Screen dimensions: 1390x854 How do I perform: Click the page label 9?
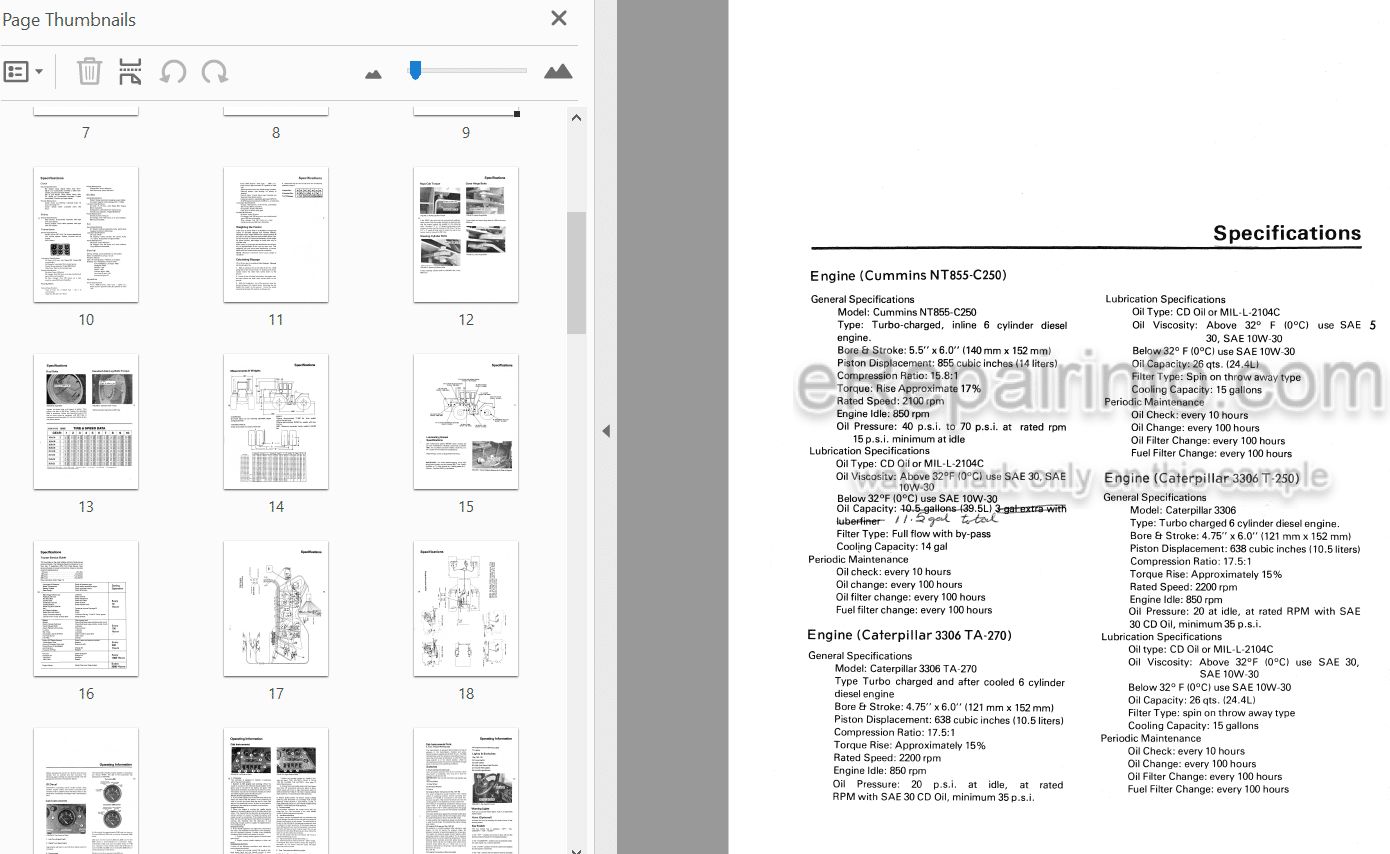[466, 132]
